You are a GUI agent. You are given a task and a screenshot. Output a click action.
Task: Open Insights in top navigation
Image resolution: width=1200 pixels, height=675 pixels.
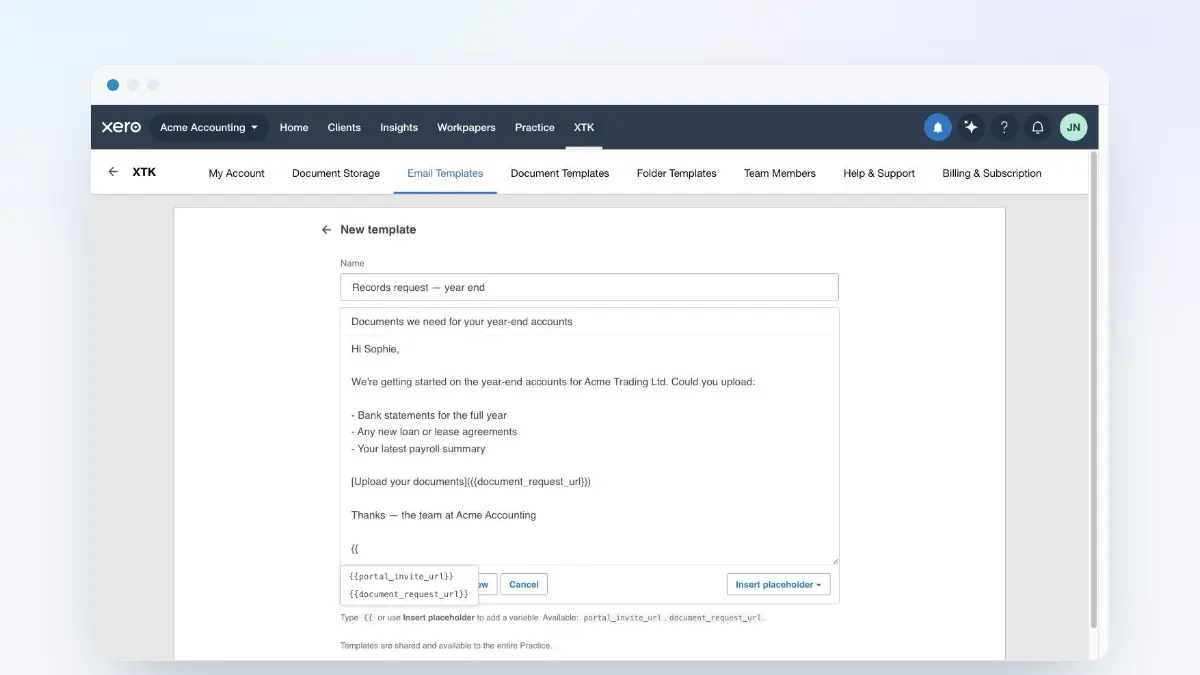[399, 127]
